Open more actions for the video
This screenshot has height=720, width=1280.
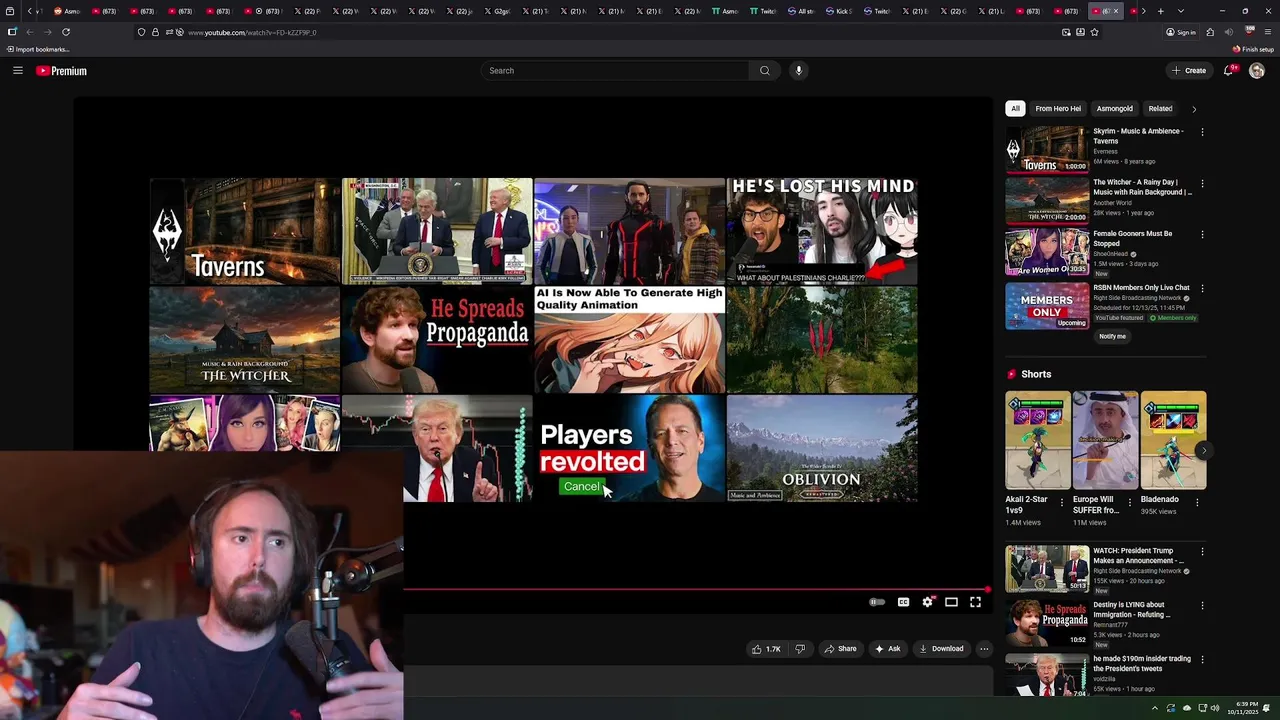click(984, 649)
